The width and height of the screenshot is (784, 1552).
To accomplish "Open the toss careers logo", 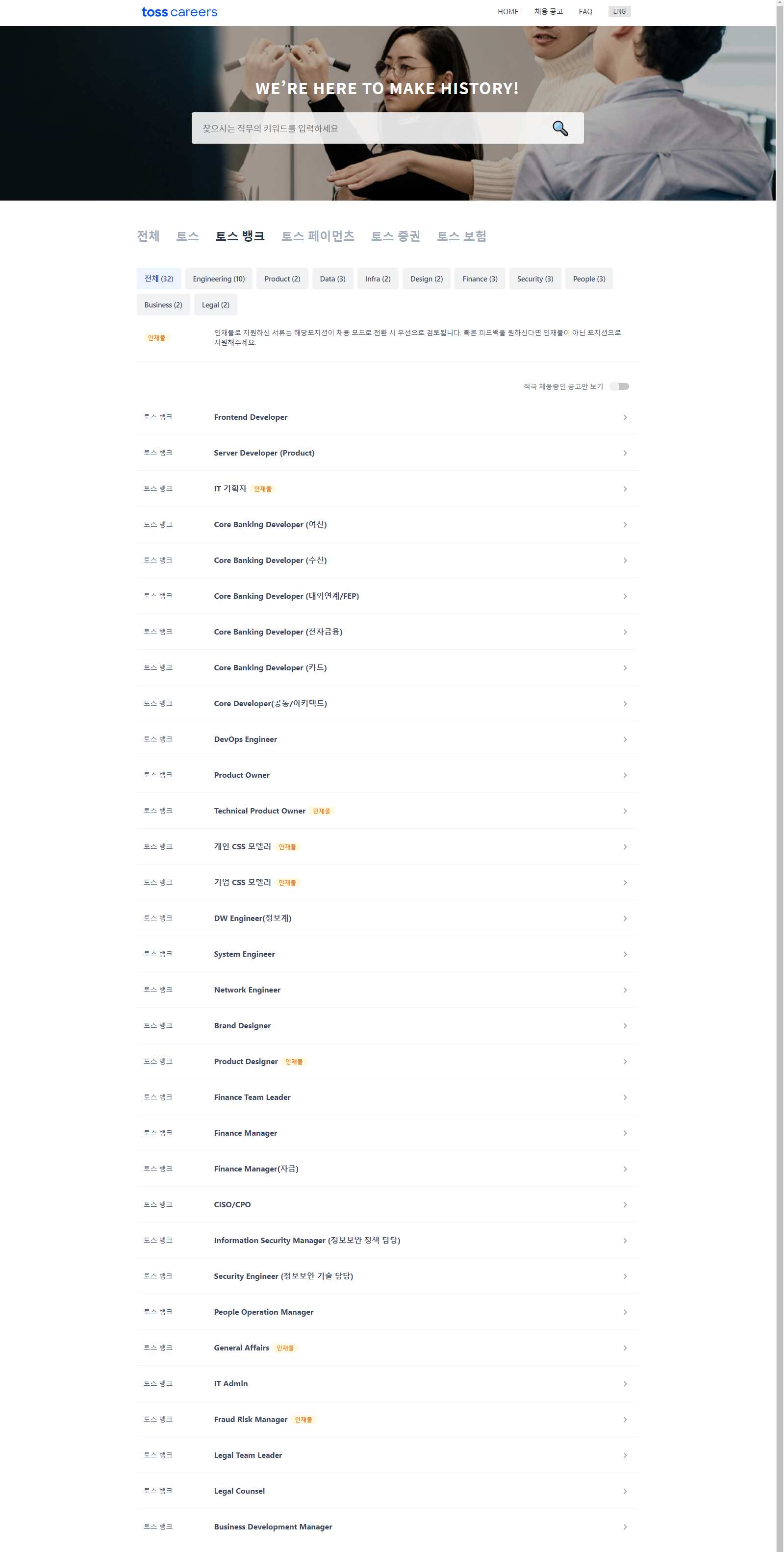I will tap(179, 12).
